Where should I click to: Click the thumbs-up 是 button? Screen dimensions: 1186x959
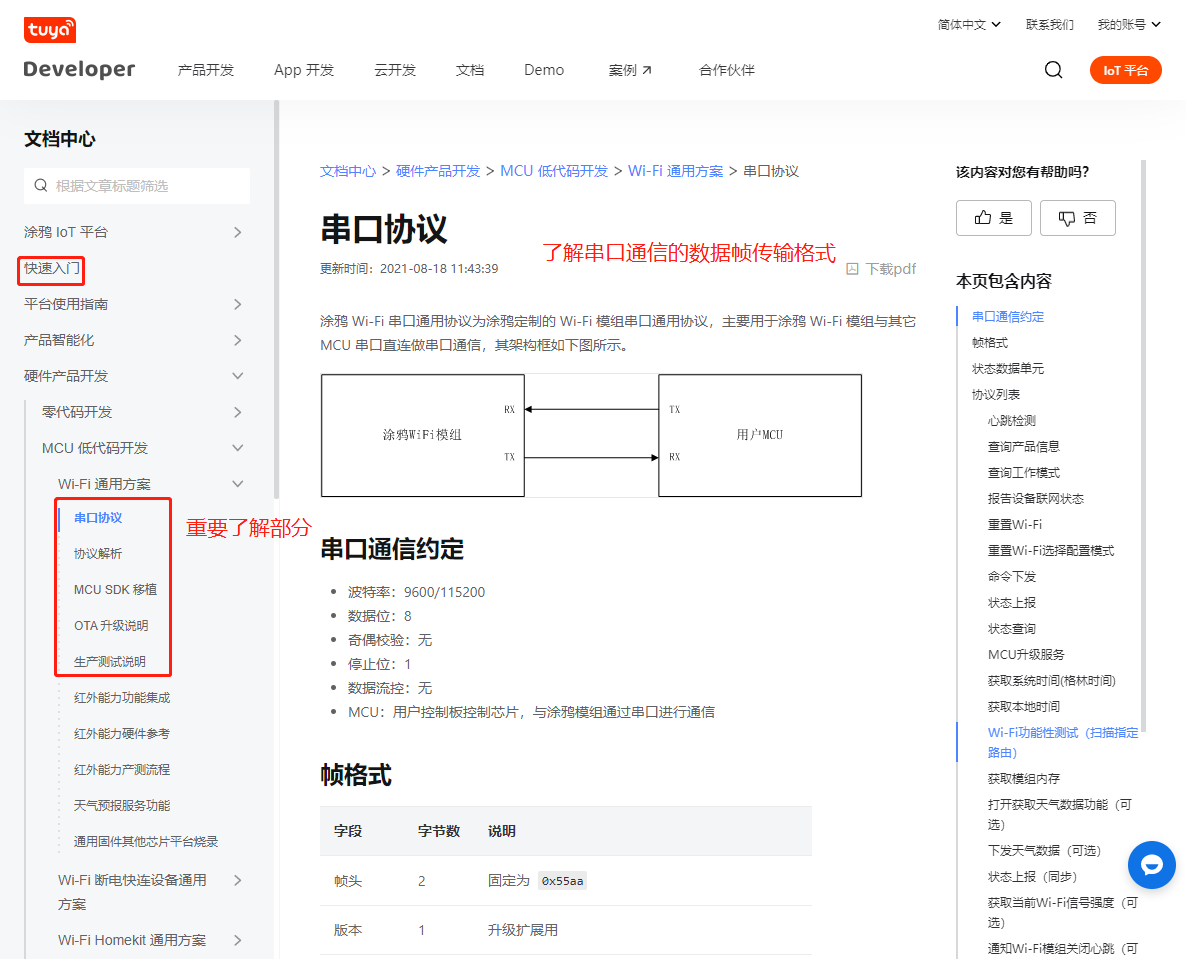pyautogui.click(x=993, y=218)
